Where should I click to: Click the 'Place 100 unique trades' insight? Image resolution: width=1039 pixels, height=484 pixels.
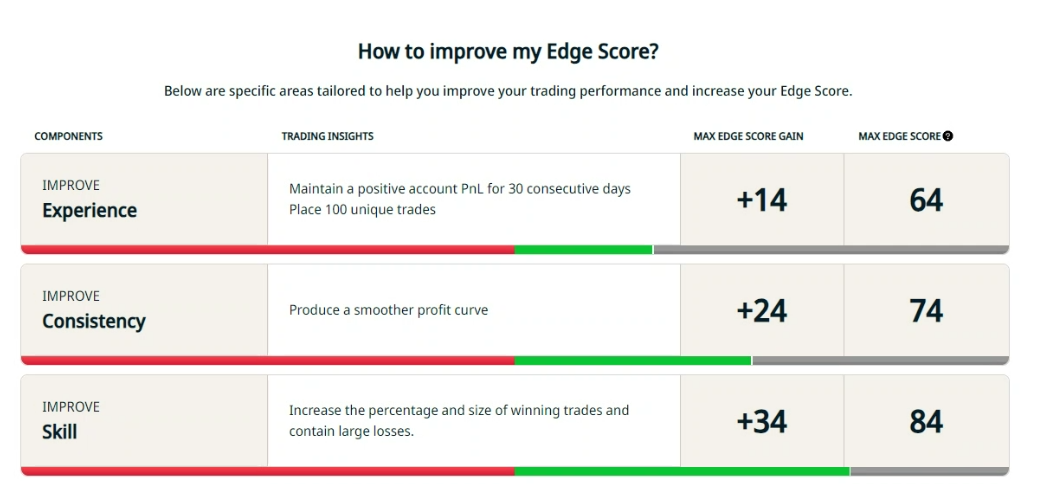click(362, 210)
